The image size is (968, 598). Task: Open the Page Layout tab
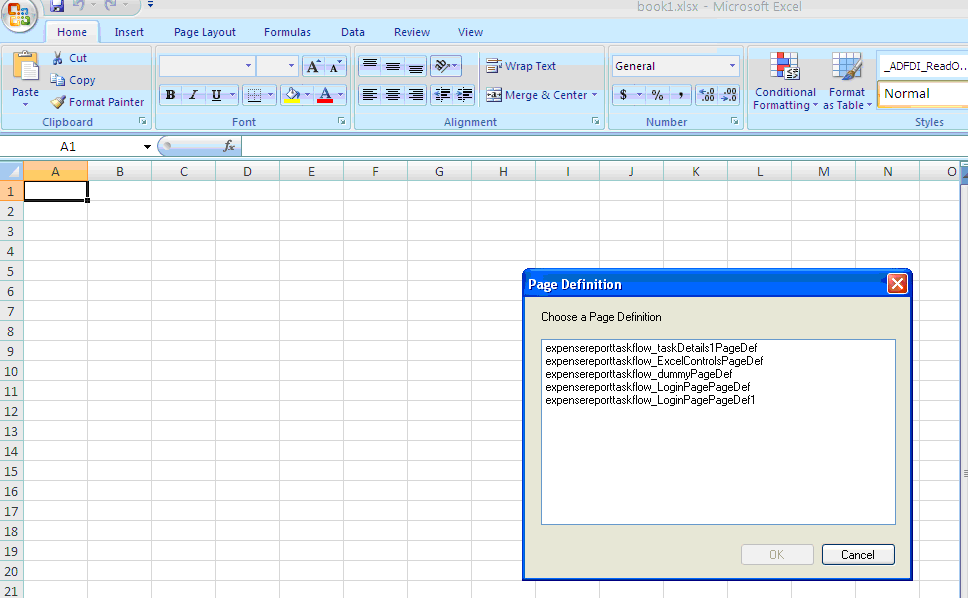pos(204,32)
